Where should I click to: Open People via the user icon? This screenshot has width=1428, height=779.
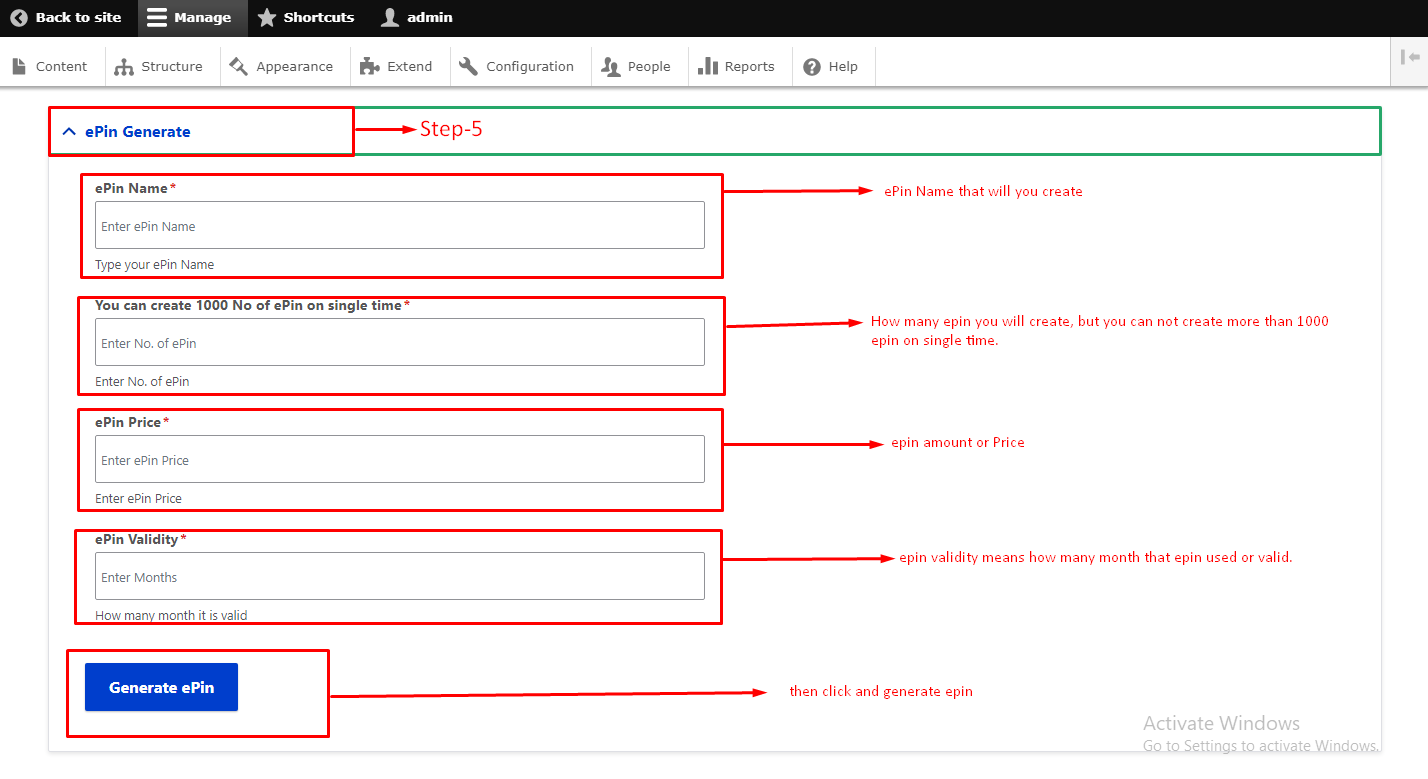pyautogui.click(x=611, y=67)
